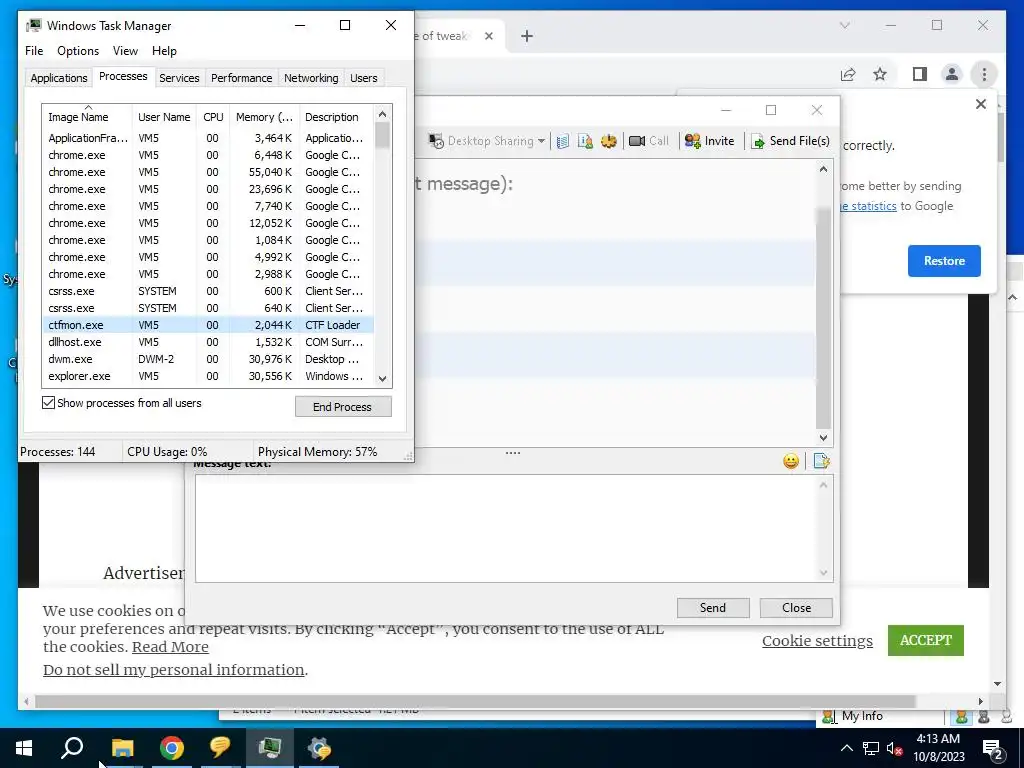Viewport: 1024px width, 768px height.
Task: Click the gear application taskbar icon
Action: coord(319,748)
